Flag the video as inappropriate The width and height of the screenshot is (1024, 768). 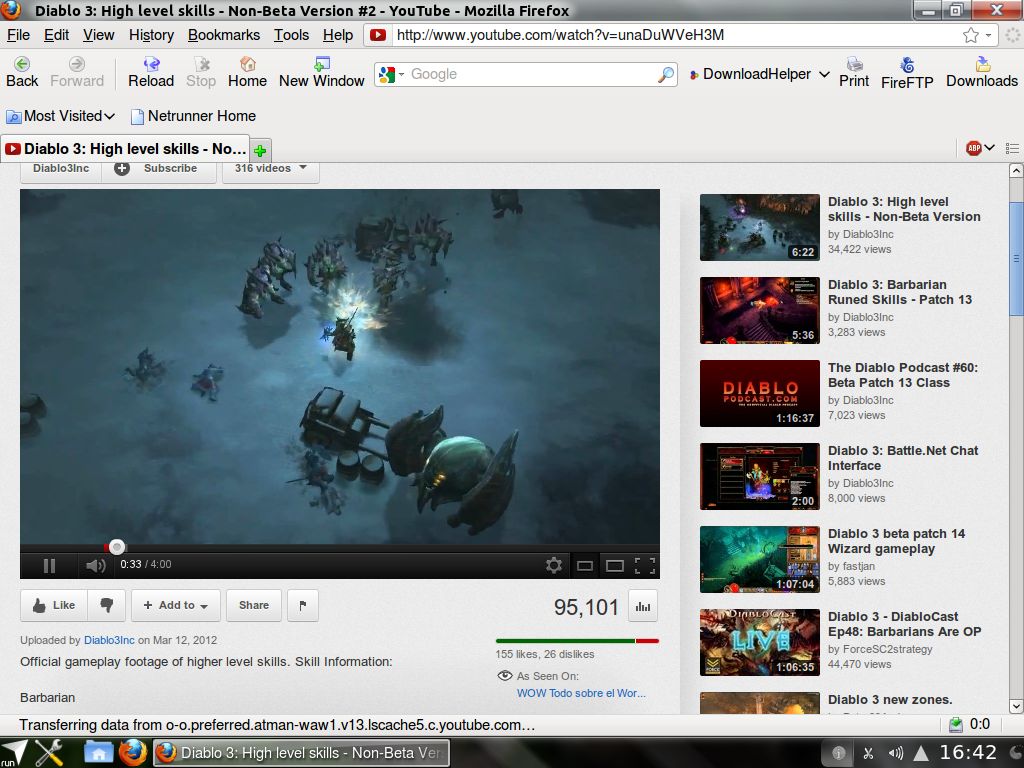302,605
